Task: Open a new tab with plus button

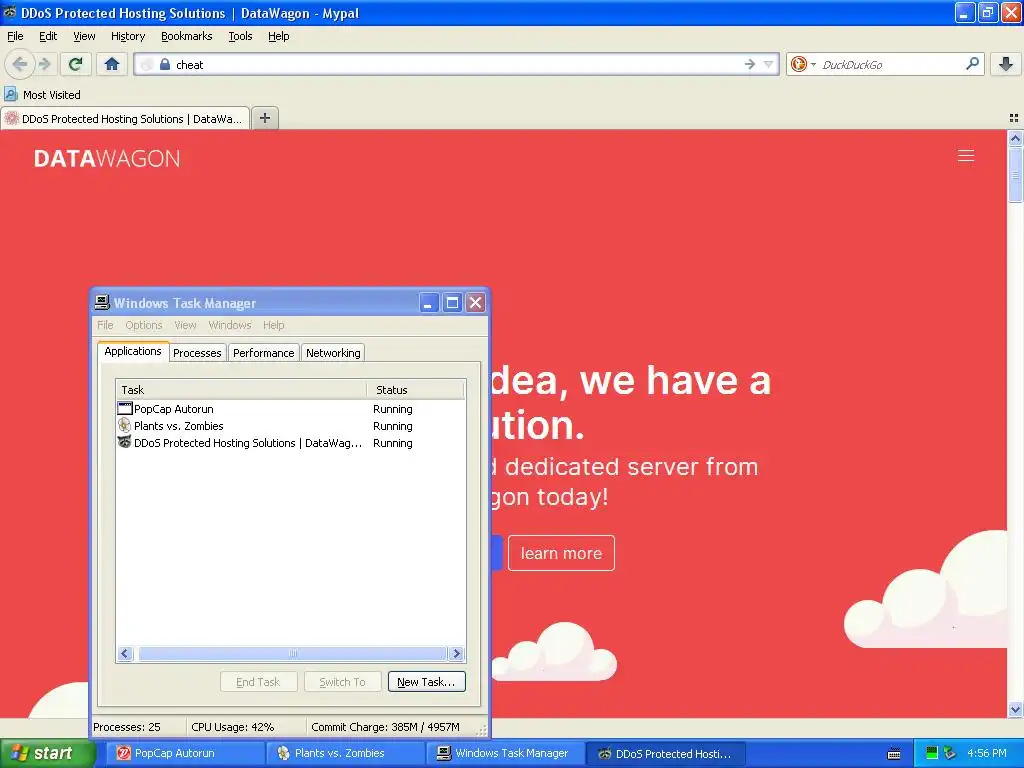Action: pyautogui.click(x=264, y=118)
